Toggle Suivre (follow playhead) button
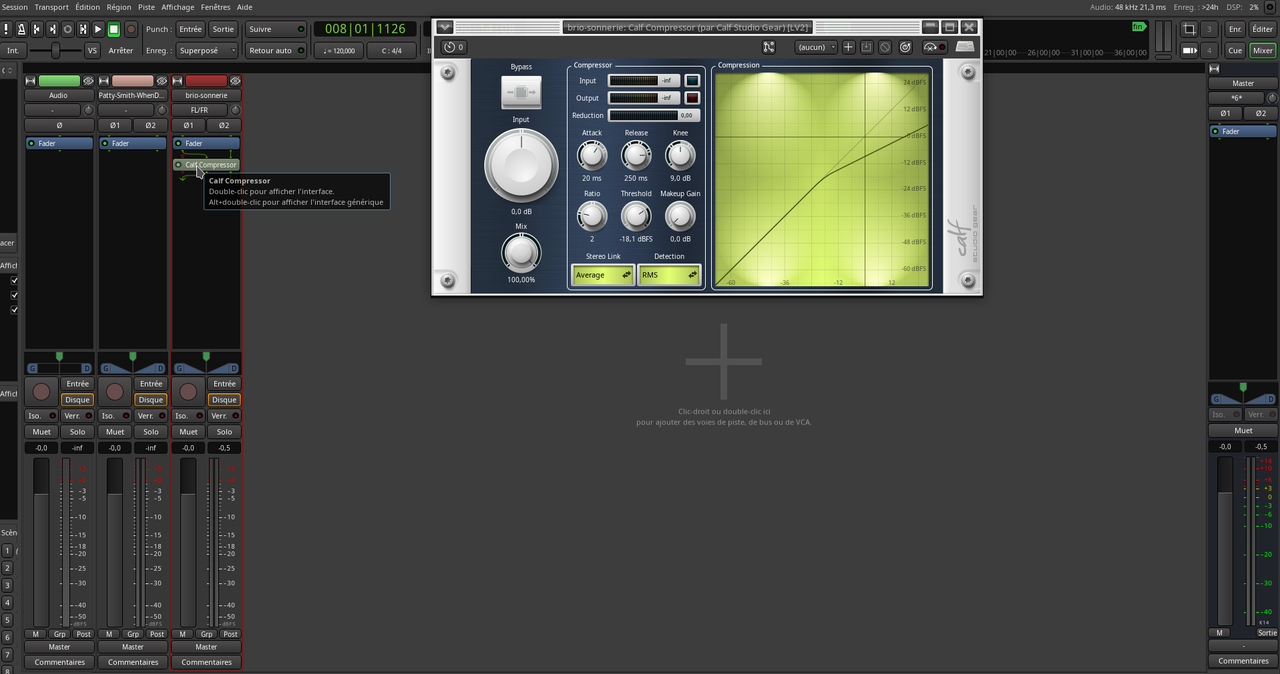Screen dimensions: 1280x674 276,29
